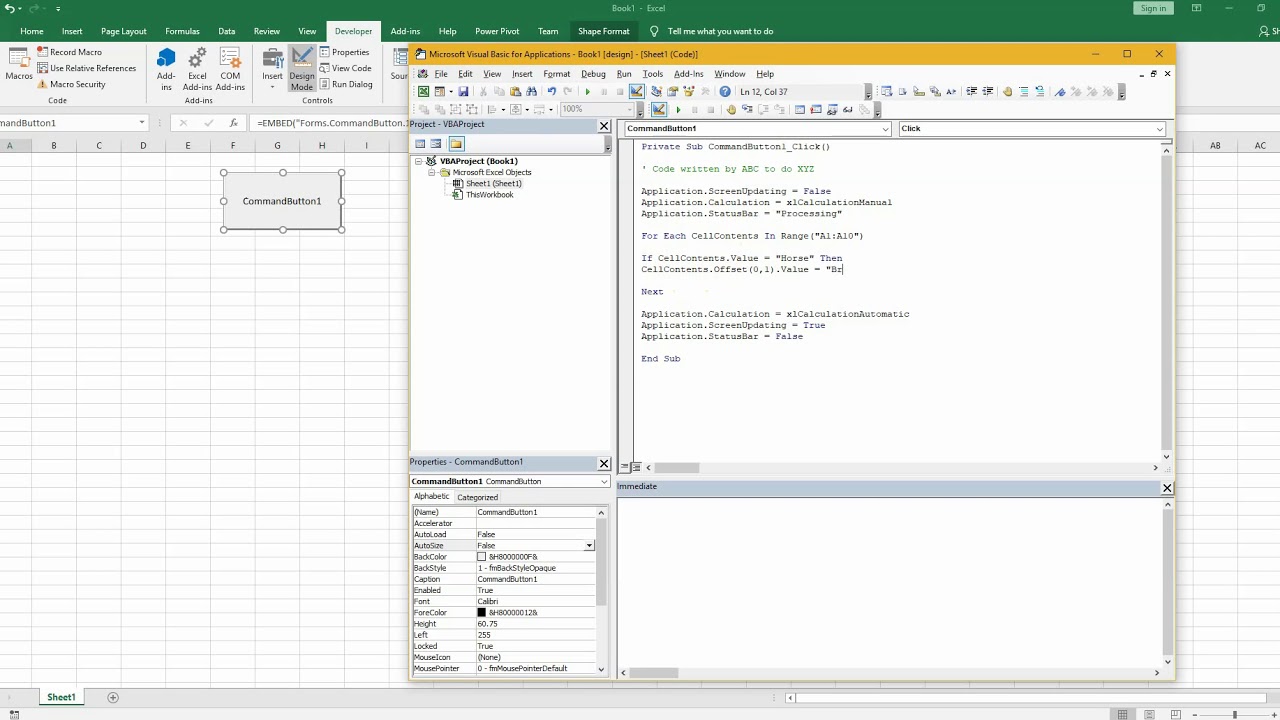The width and height of the screenshot is (1280, 720).
Task: Run the macro with Standard toolbar green play icon
Action: tap(588, 91)
